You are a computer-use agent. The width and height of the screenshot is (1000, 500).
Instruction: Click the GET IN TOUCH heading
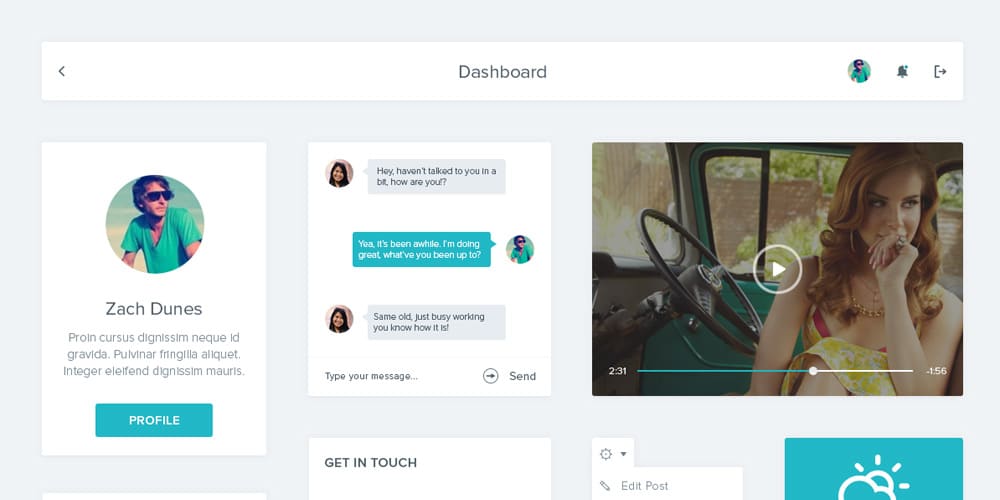click(x=371, y=463)
